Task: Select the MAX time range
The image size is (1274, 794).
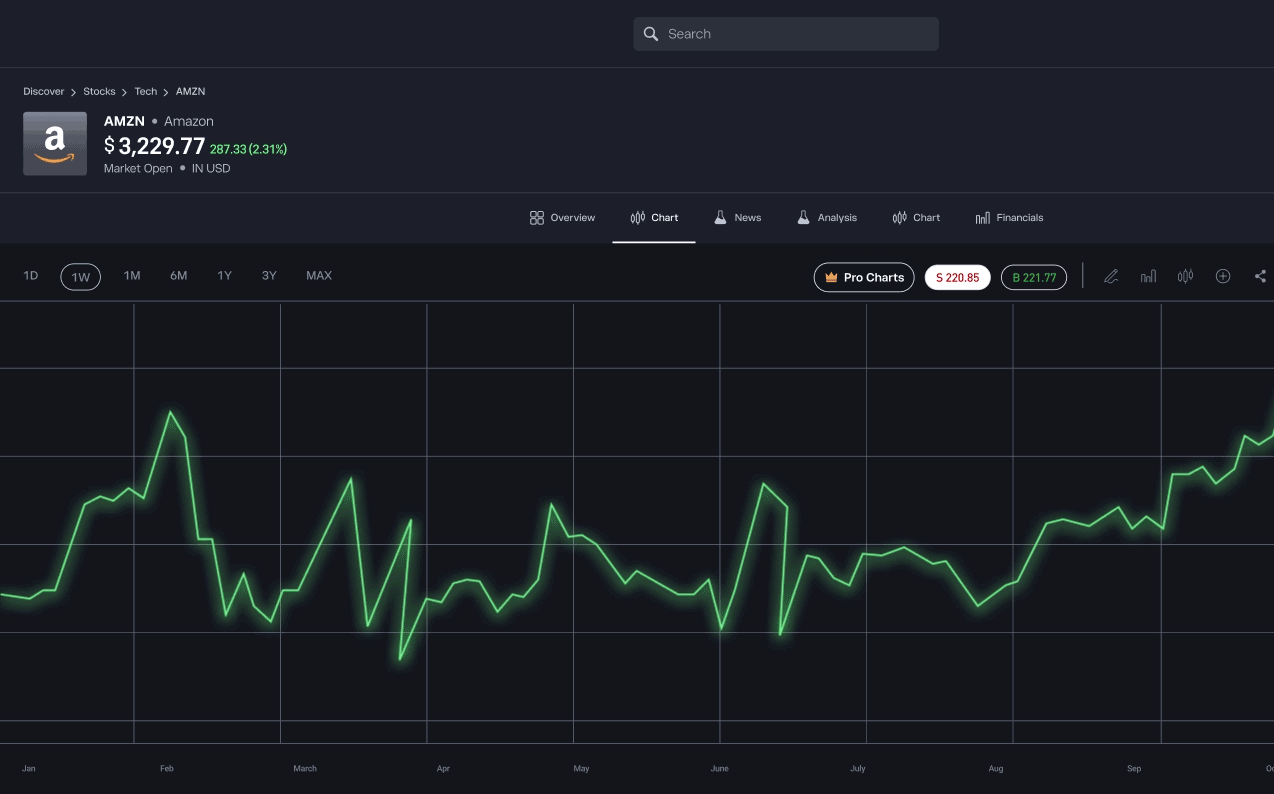Action: [319, 276]
